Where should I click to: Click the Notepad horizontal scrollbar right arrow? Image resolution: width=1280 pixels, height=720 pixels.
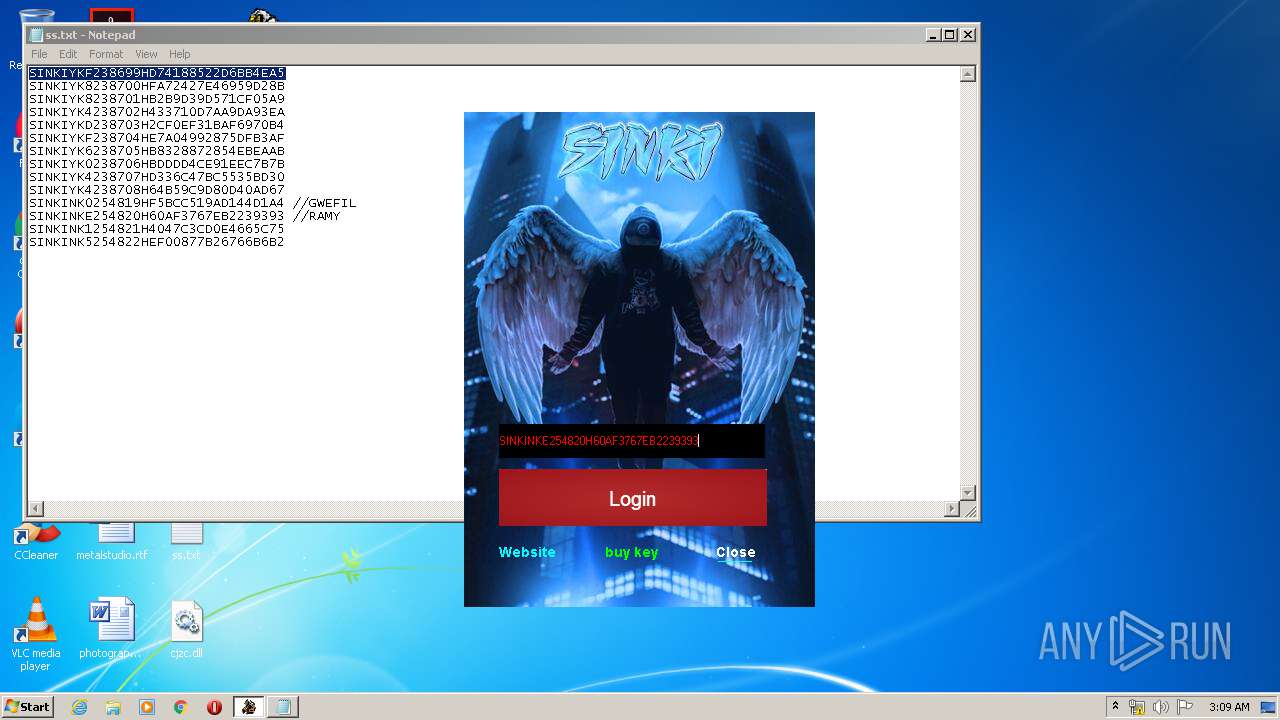[952, 509]
